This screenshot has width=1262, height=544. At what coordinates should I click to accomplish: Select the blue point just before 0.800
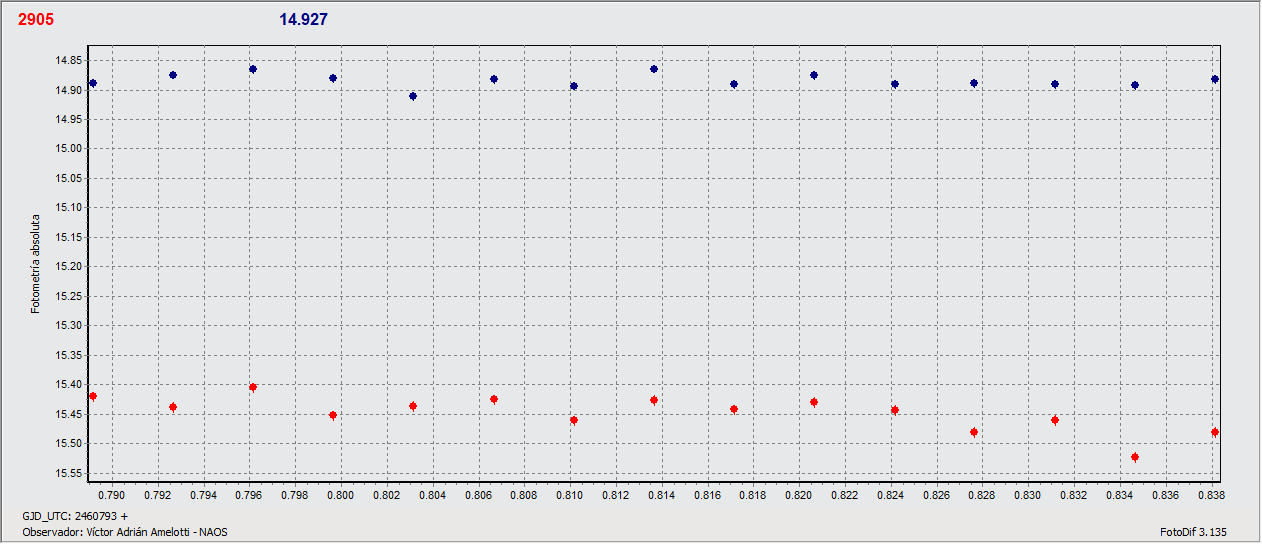[x=333, y=78]
